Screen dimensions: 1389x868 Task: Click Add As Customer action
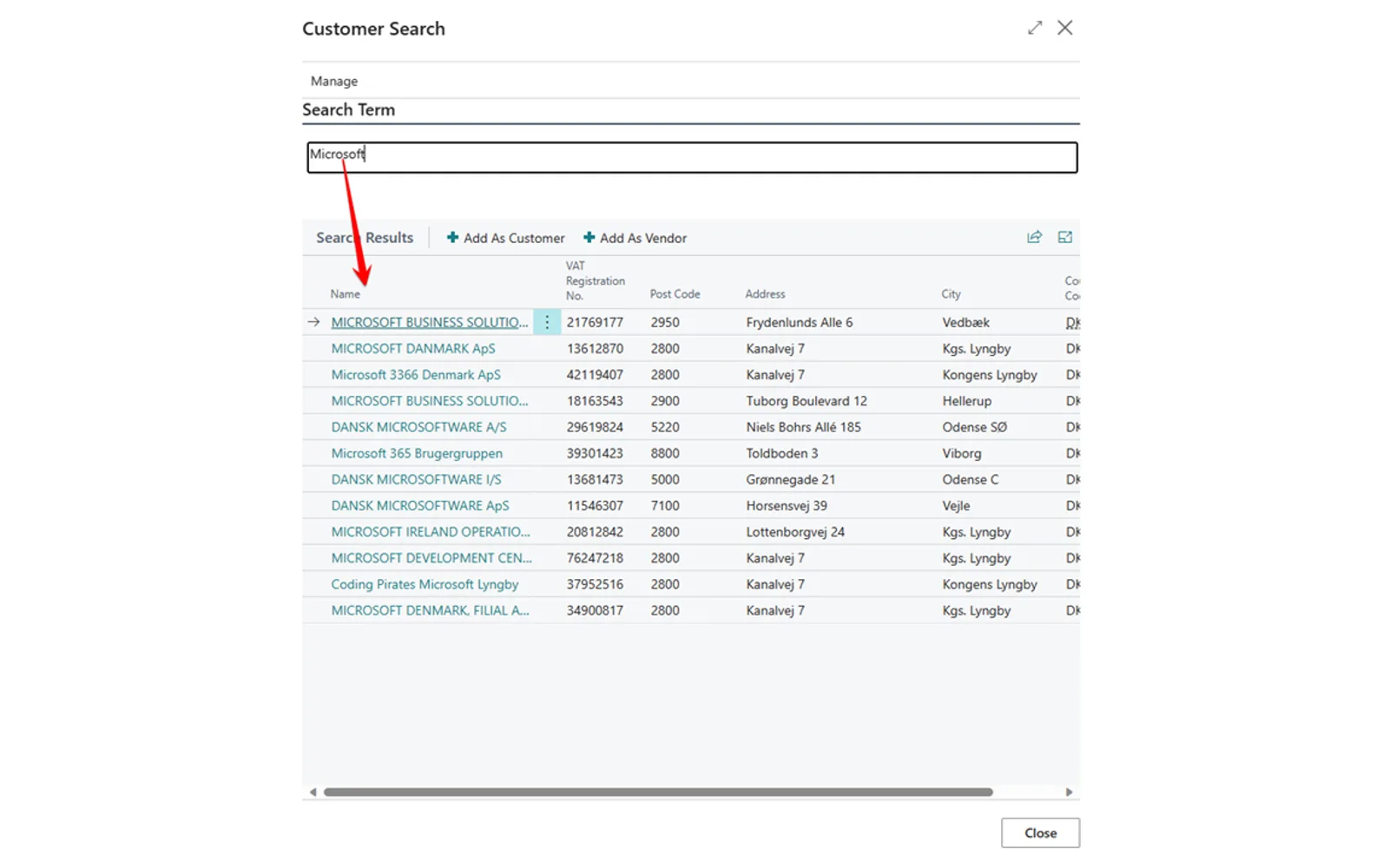[x=505, y=238]
